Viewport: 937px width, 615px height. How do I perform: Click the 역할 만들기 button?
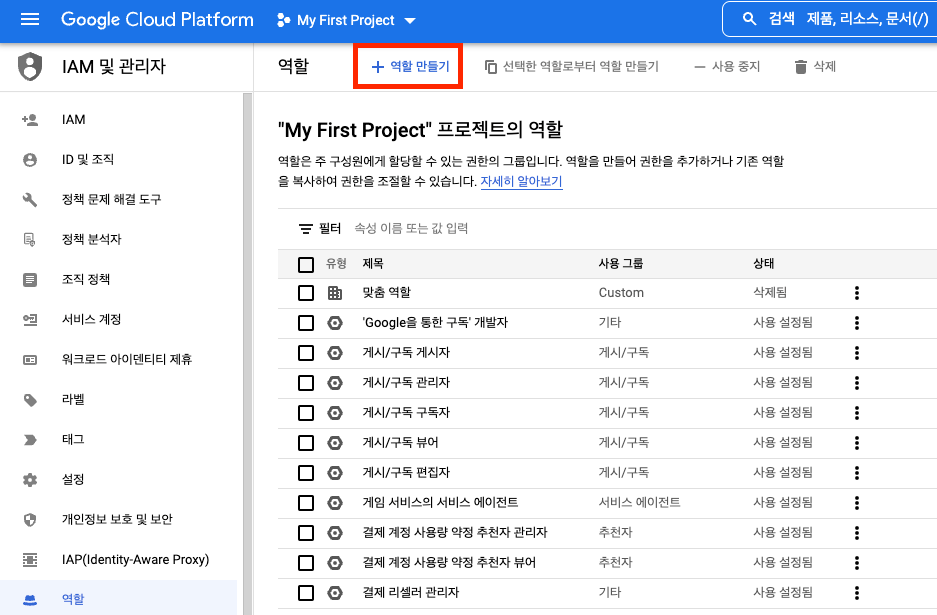(410, 67)
